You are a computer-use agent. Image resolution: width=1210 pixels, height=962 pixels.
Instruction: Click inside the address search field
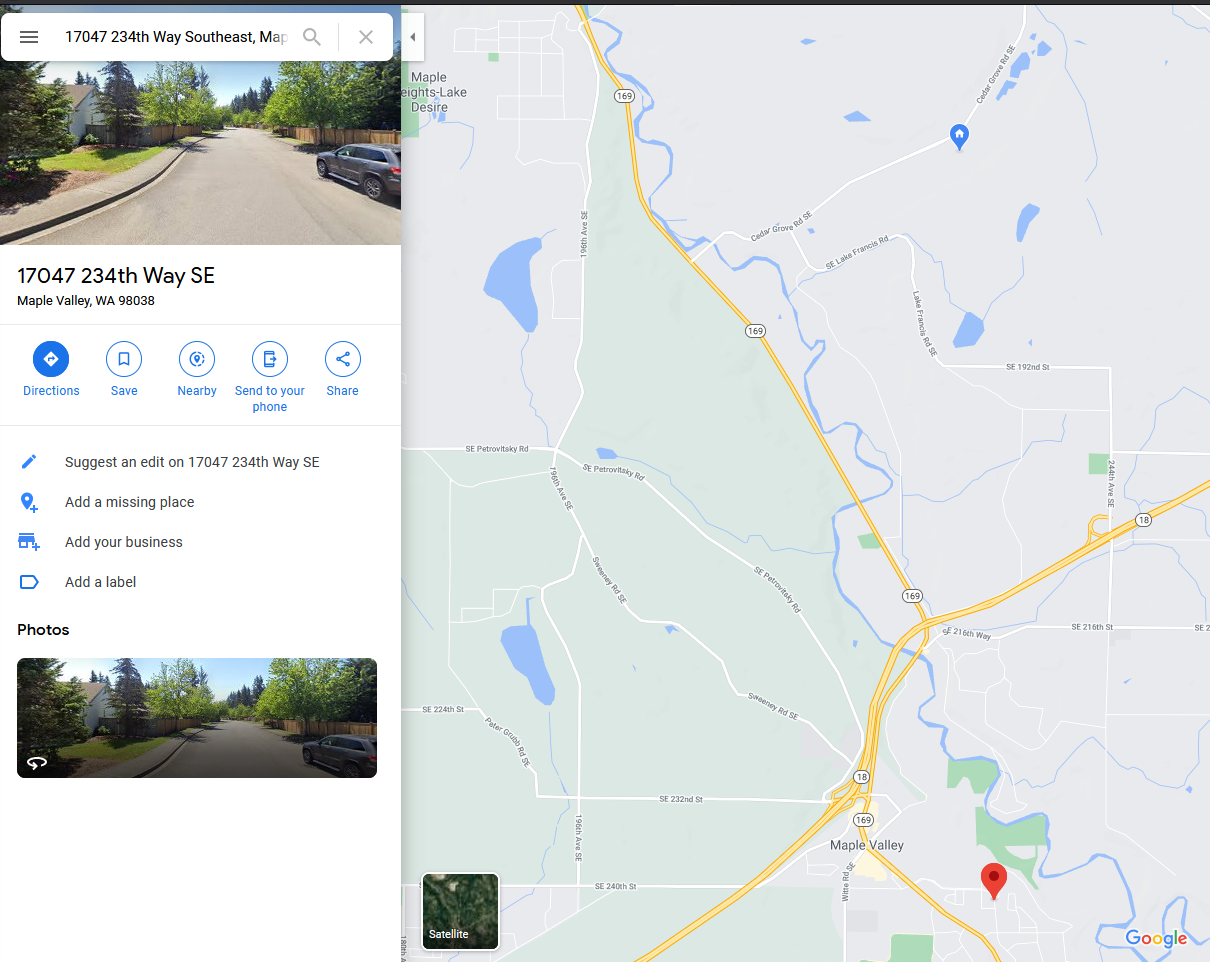(x=176, y=37)
